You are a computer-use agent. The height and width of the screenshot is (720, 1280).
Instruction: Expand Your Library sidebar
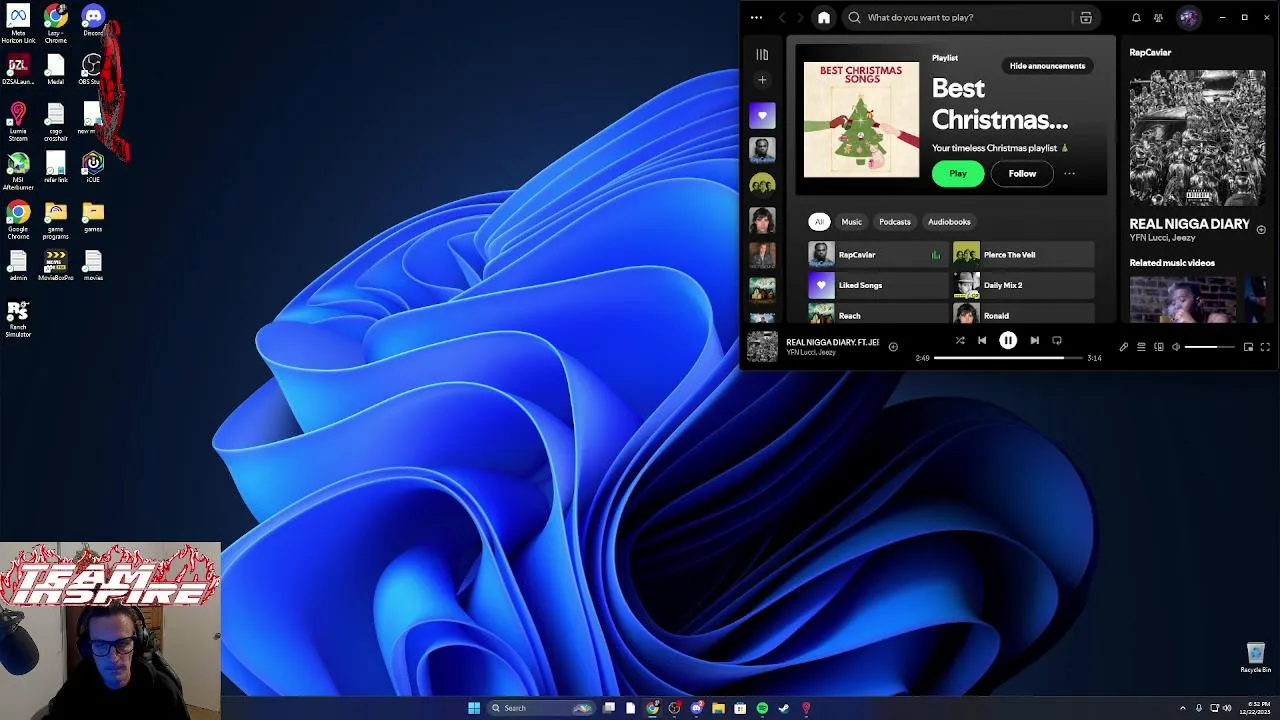click(x=762, y=54)
